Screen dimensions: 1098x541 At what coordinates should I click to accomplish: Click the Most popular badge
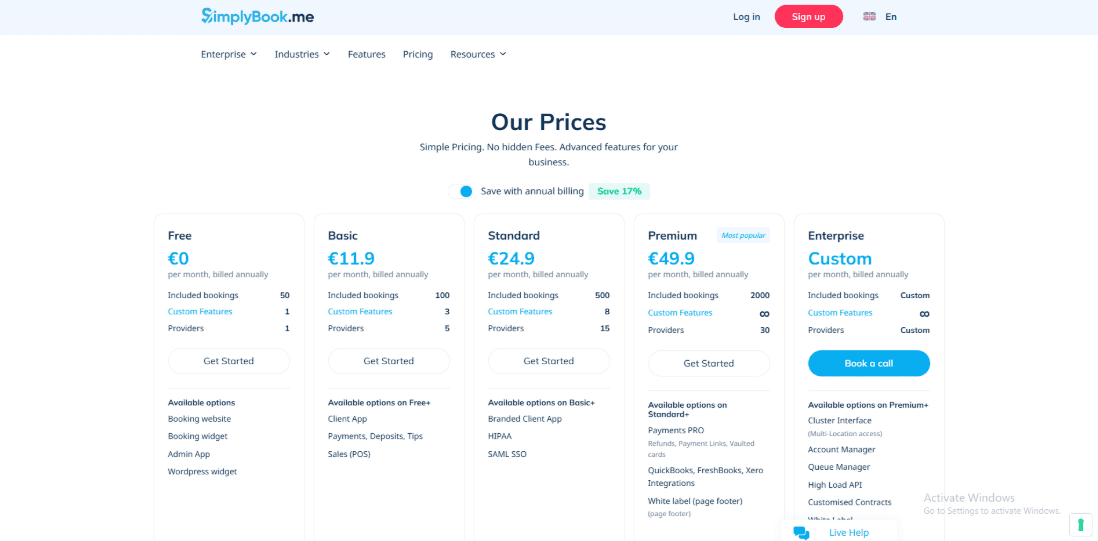(x=743, y=235)
